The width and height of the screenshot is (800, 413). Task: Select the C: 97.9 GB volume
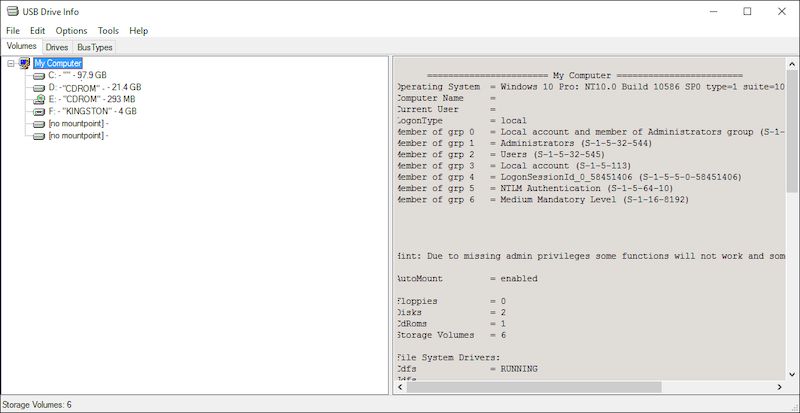77,76
